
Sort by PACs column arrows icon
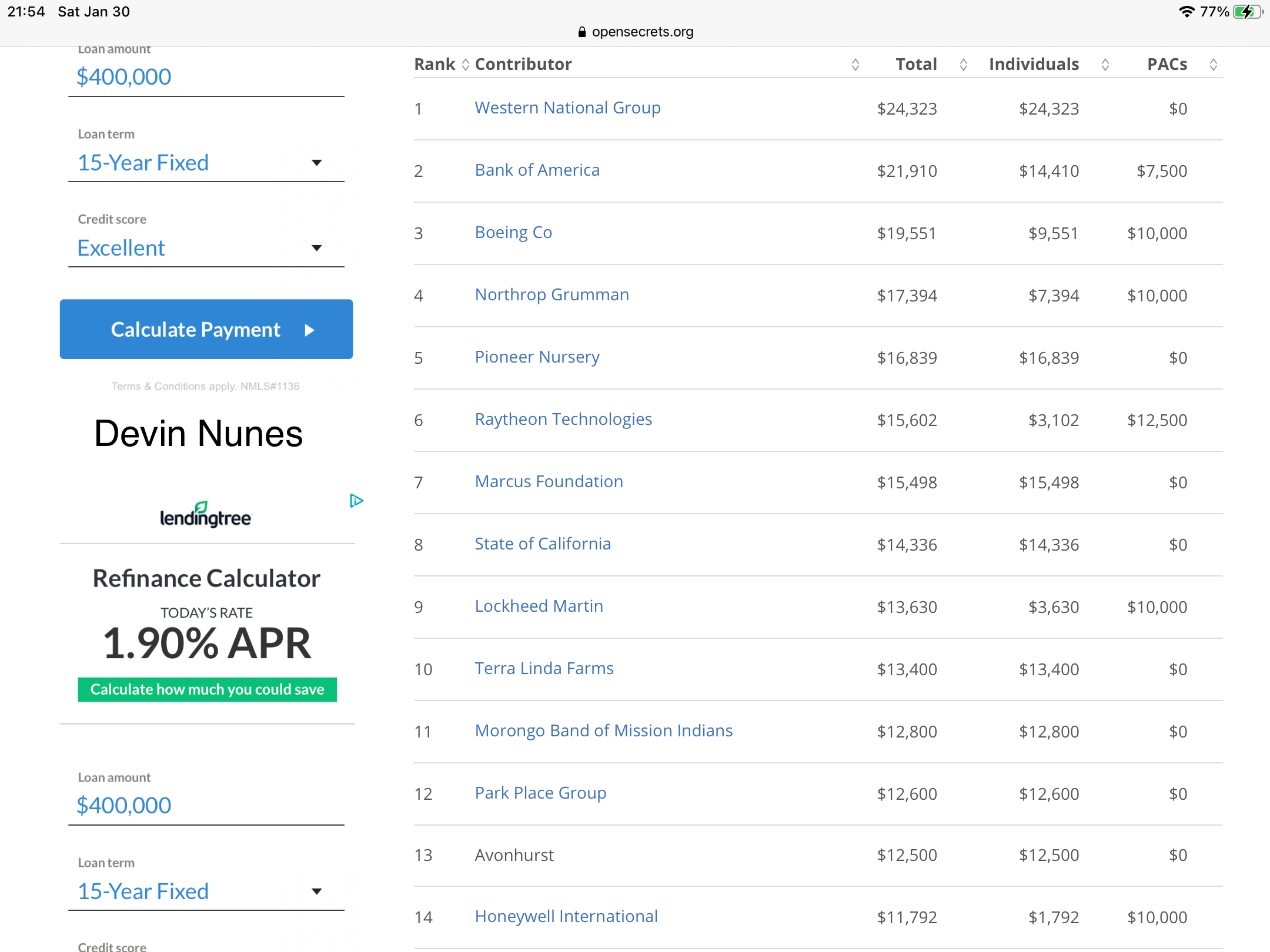(1213, 65)
